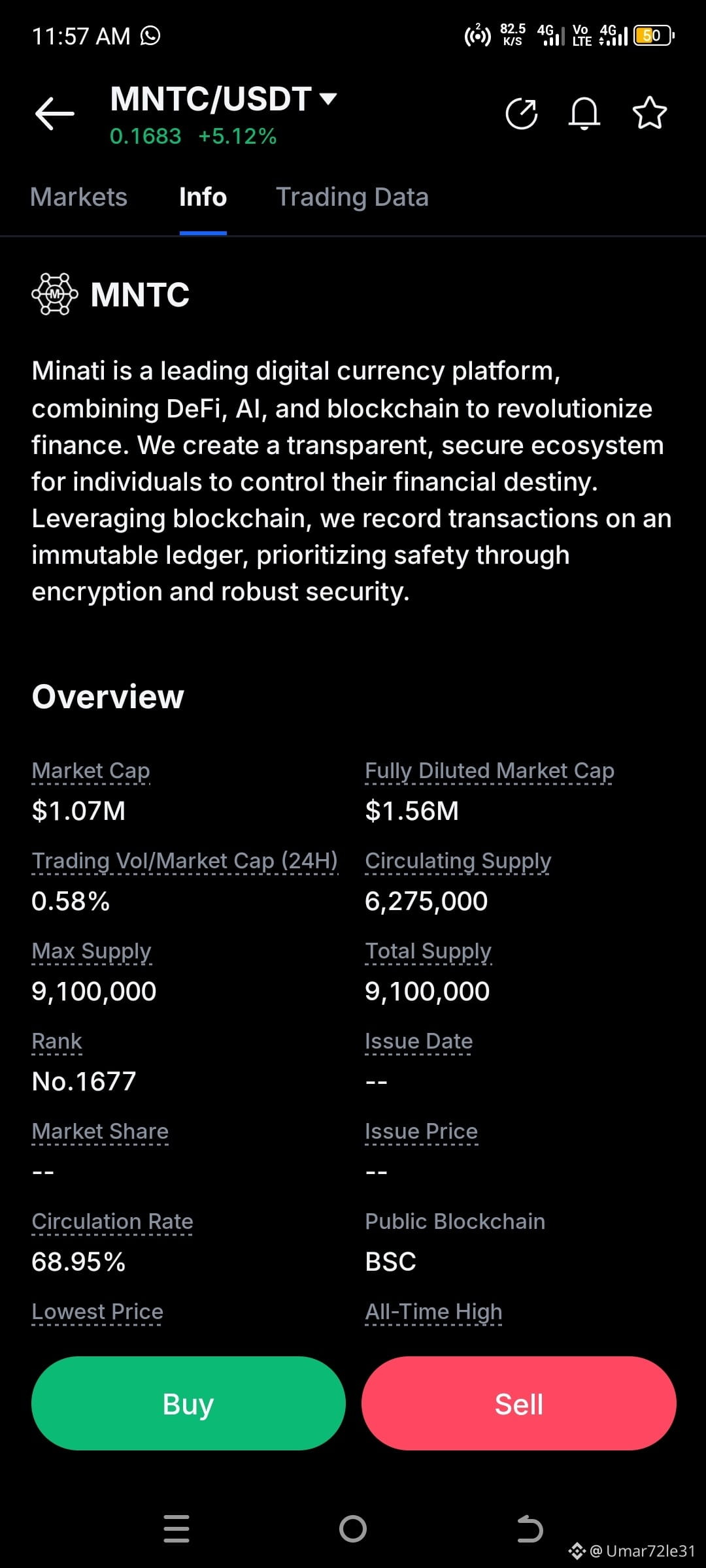Switch to the Trading Data tab
Viewport: 706px width, 1568px height.
coord(352,197)
